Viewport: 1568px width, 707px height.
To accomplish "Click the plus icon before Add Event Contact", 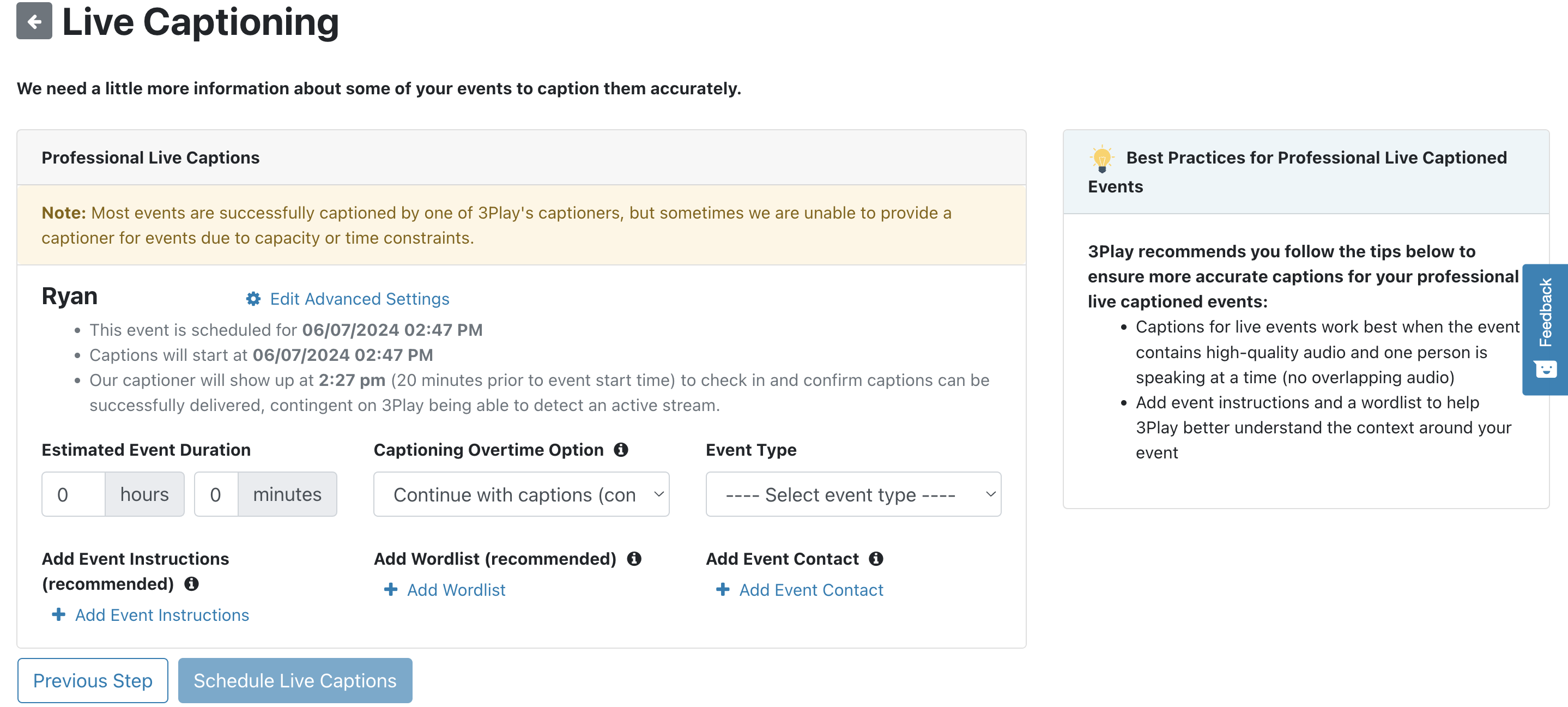I will [x=723, y=589].
